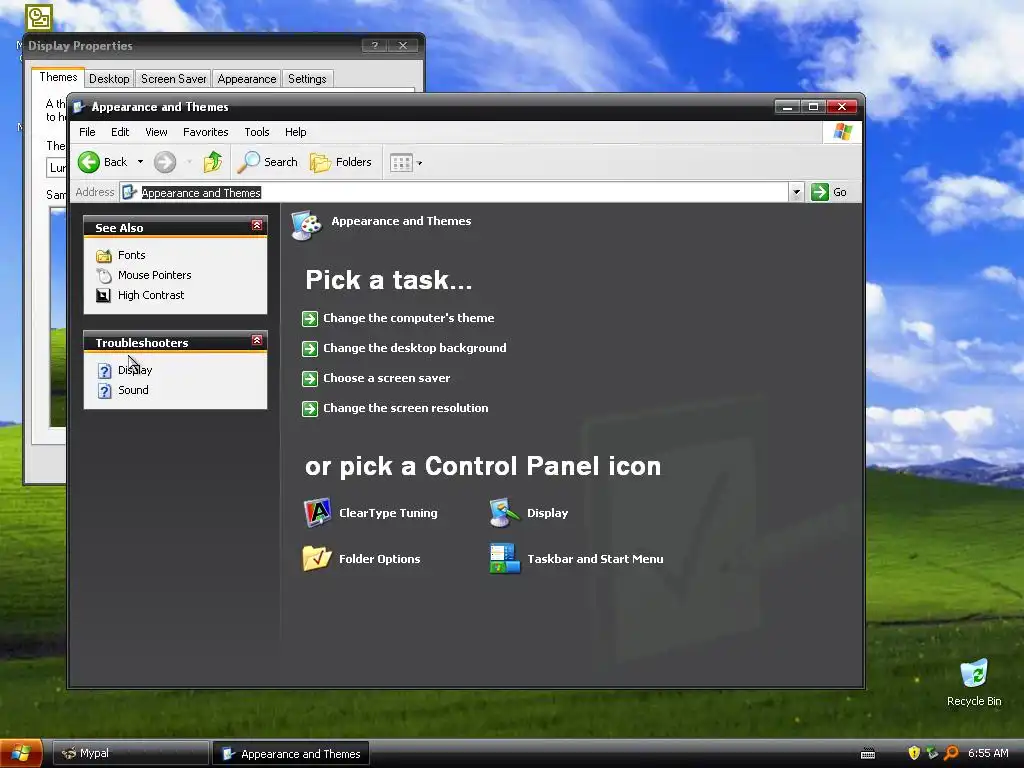Open the Help menu

295,132
